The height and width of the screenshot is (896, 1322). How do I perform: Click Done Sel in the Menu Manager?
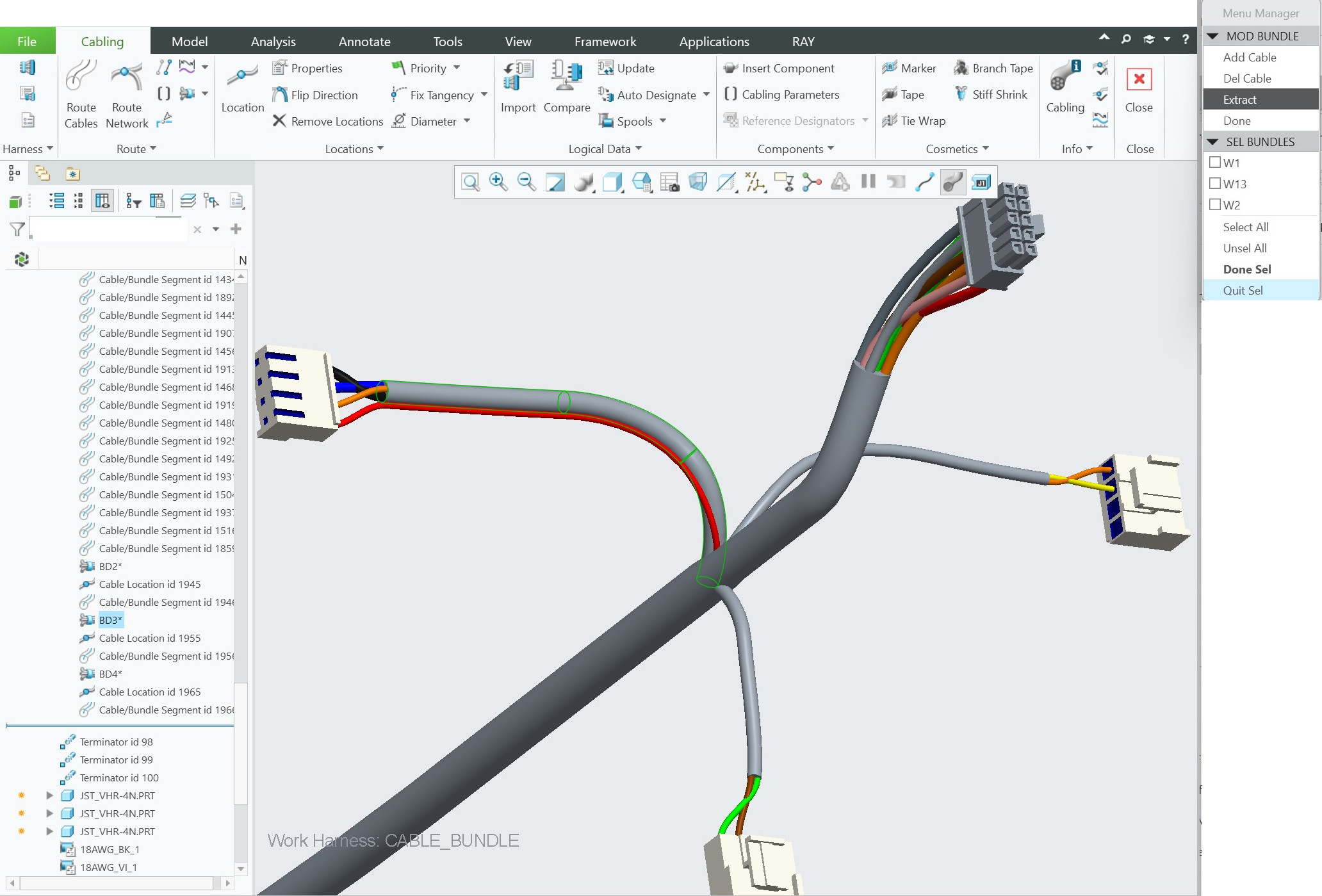click(1246, 269)
